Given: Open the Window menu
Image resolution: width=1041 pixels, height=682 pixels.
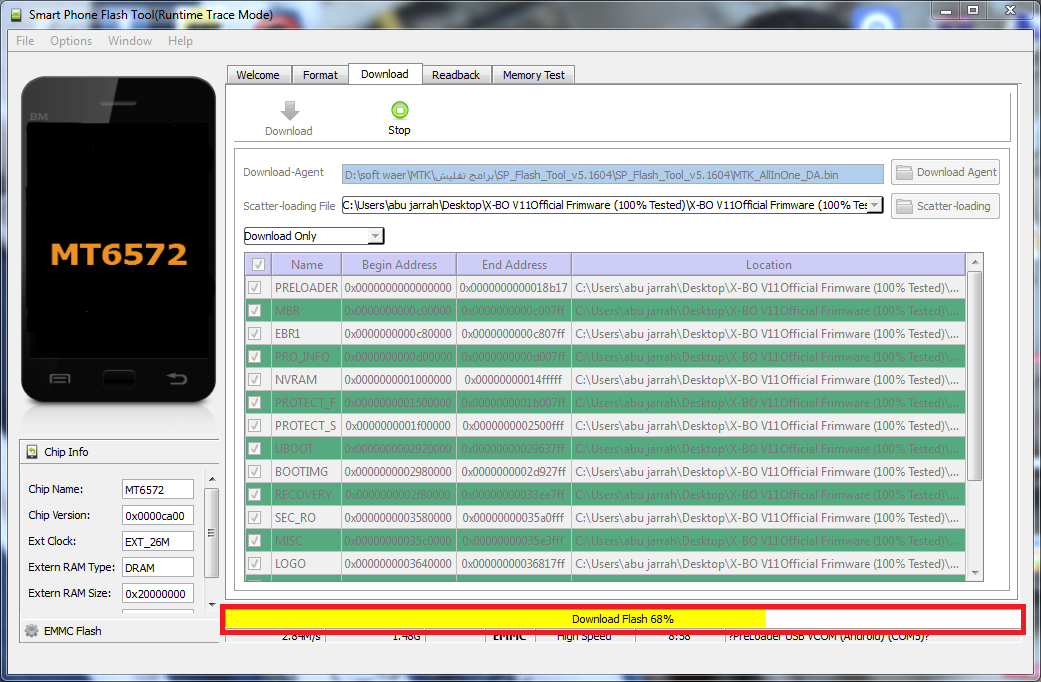Looking at the screenshot, I should click(130, 41).
